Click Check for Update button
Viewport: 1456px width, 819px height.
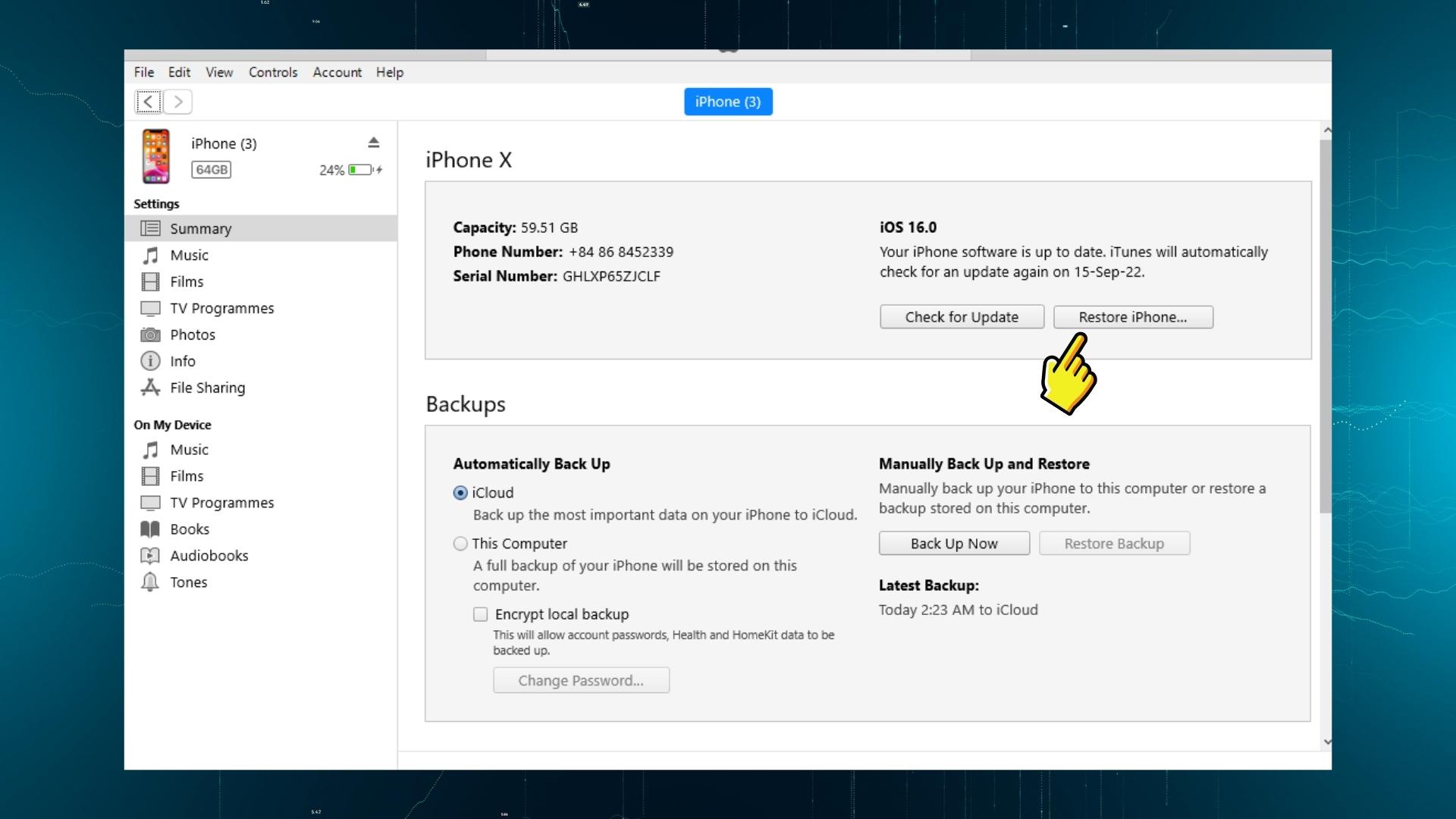(x=962, y=317)
